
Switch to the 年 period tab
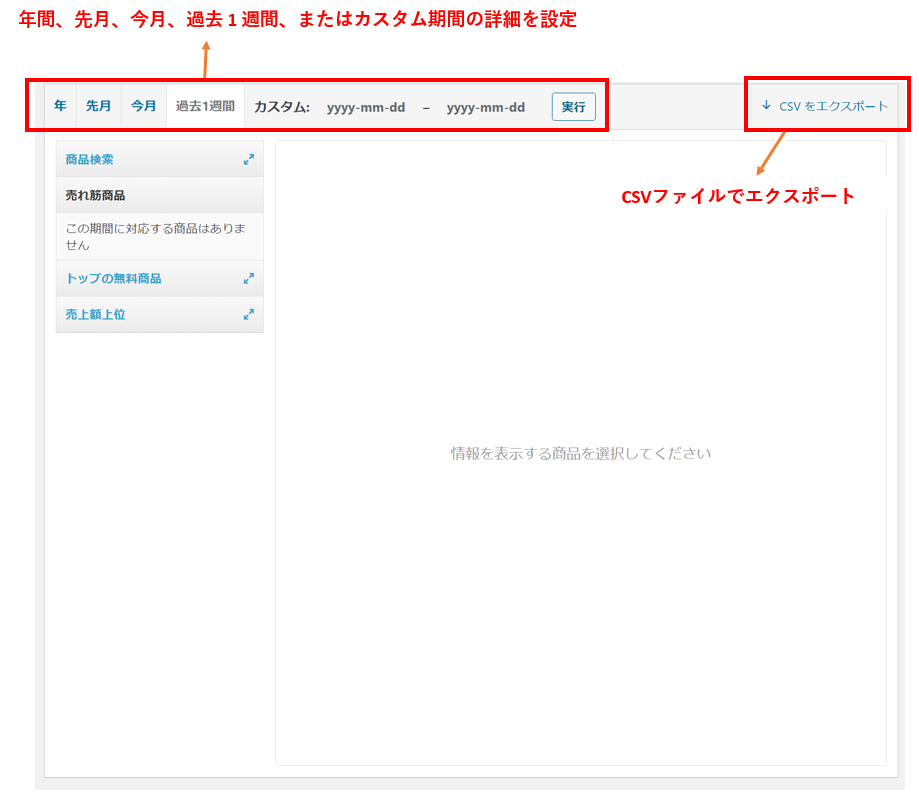60,106
